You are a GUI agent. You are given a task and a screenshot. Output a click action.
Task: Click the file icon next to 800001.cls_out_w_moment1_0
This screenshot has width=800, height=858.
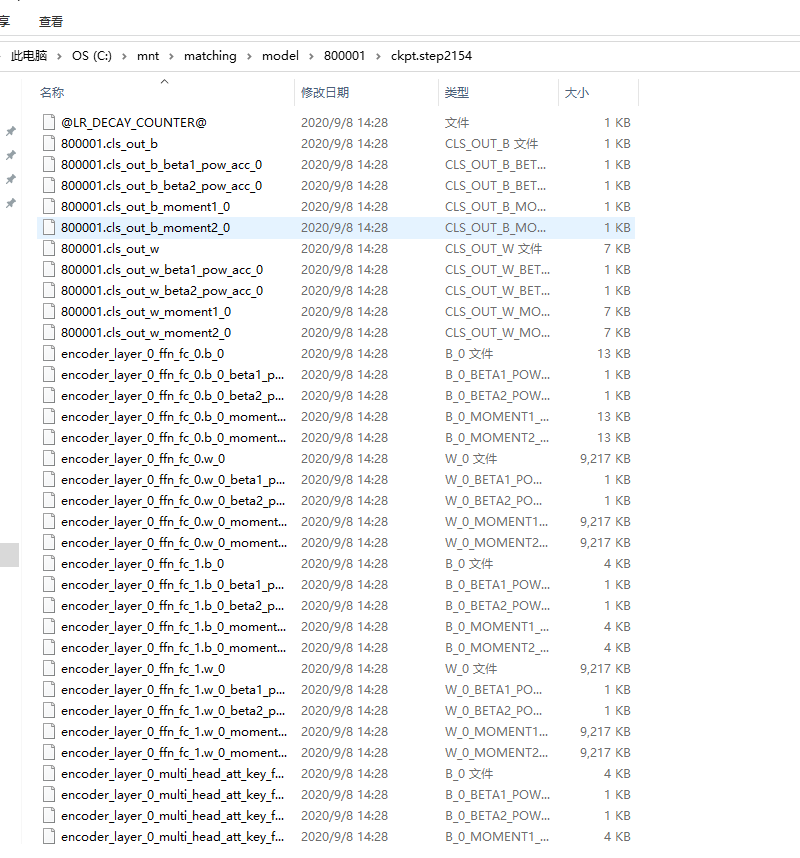pos(48,311)
